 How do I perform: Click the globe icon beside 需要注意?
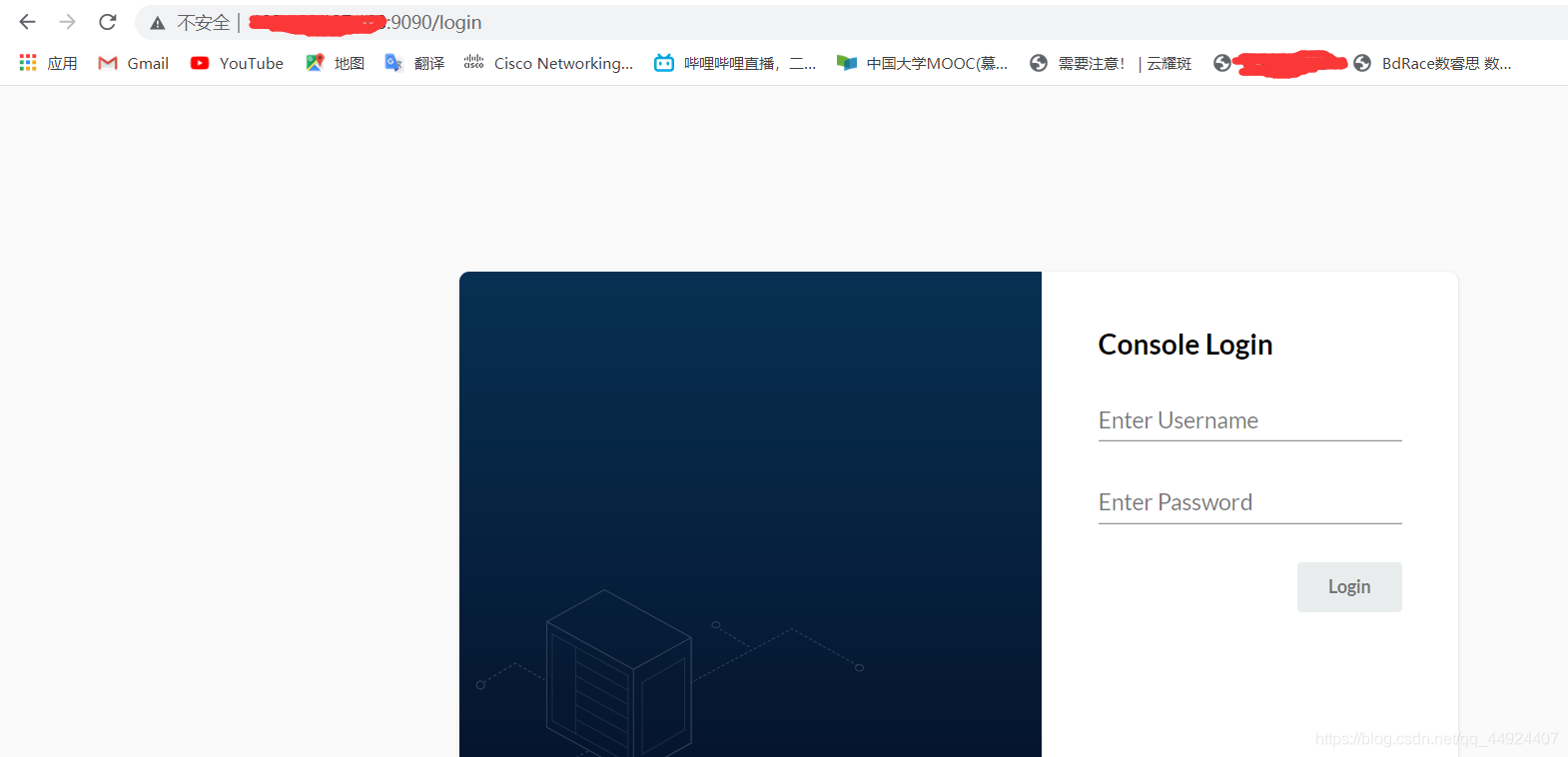pyautogui.click(x=1039, y=63)
